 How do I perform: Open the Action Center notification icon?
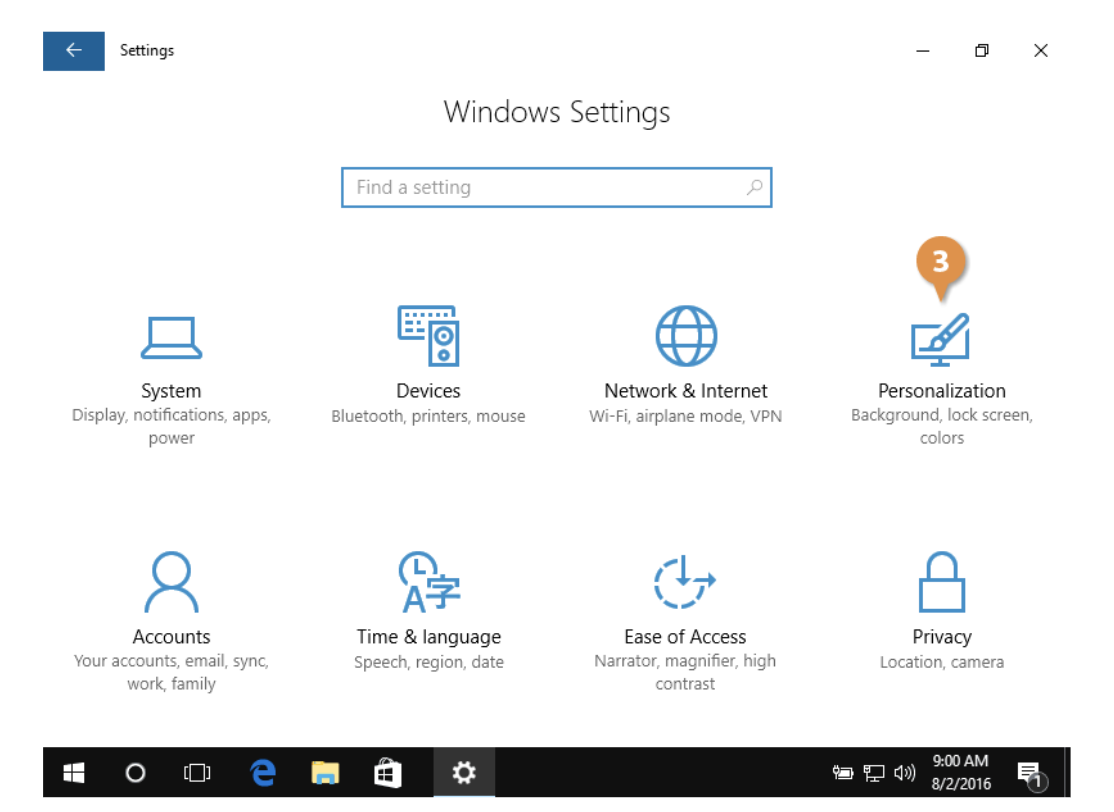click(x=1031, y=774)
